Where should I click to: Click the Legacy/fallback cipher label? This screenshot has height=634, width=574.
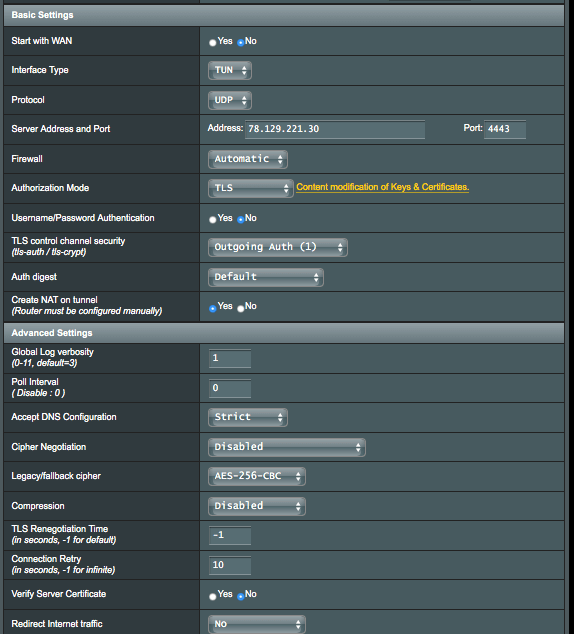tap(56, 476)
